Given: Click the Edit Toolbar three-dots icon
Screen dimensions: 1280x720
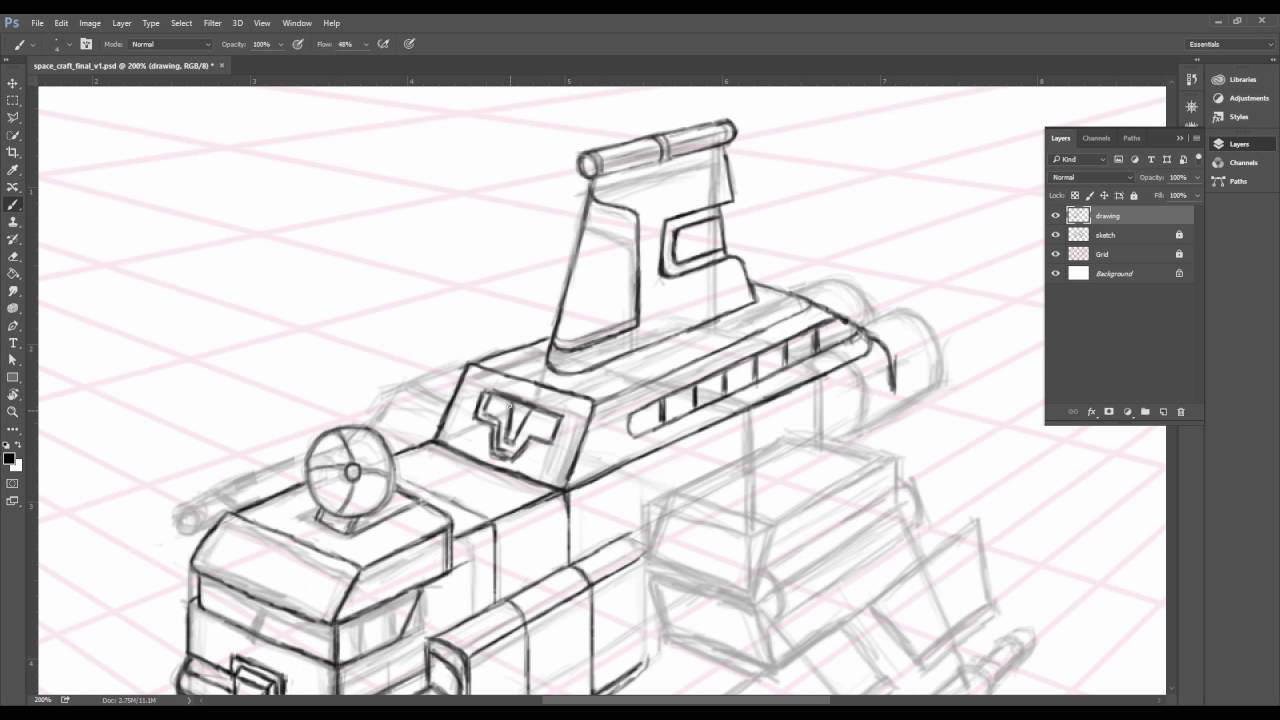Looking at the screenshot, I should (13, 429).
